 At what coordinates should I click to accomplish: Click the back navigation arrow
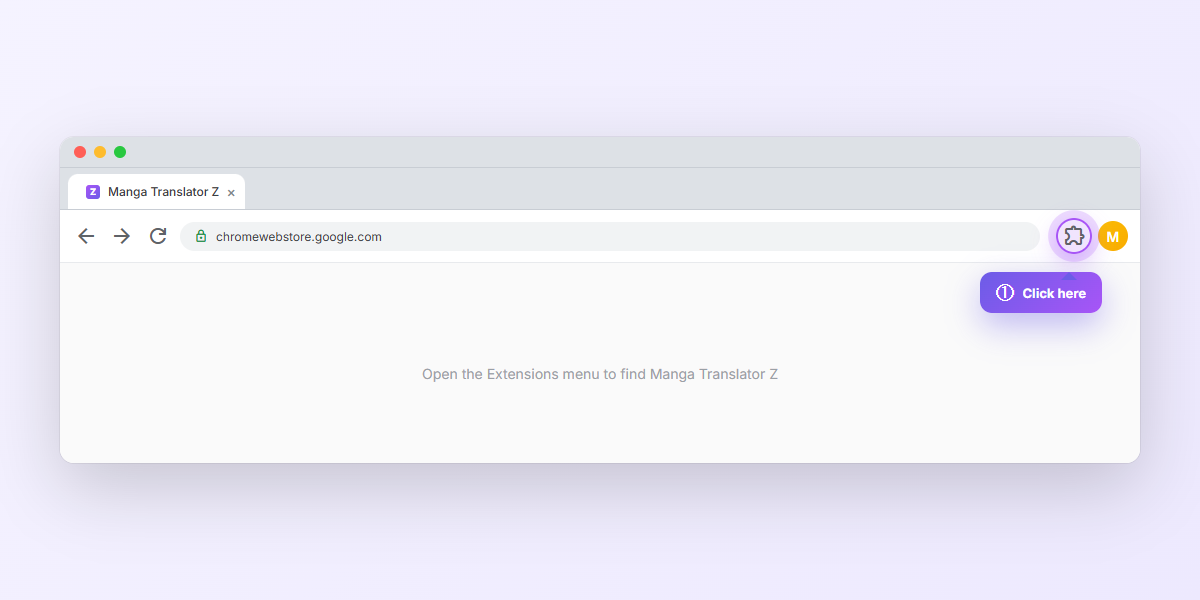(86, 236)
